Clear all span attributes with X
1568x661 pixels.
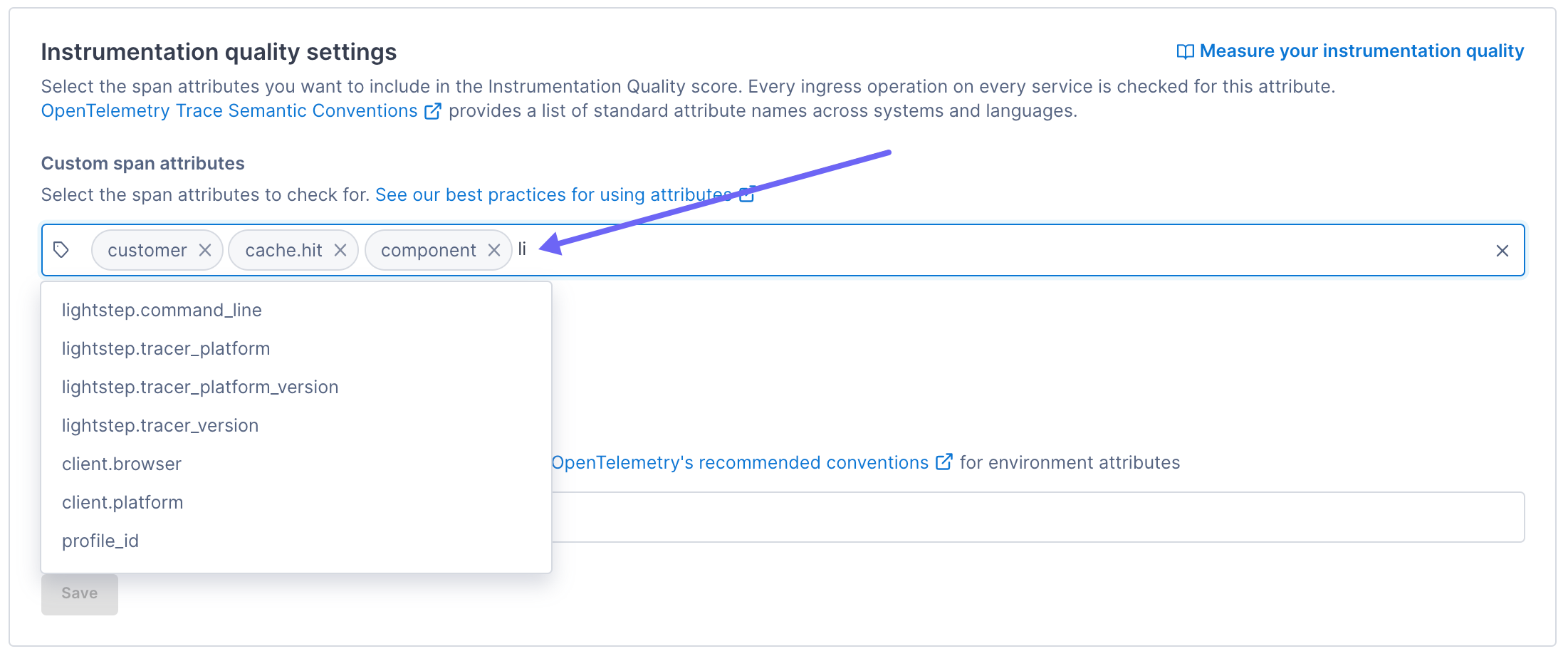pyautogui.click(x=1502, y=251)
